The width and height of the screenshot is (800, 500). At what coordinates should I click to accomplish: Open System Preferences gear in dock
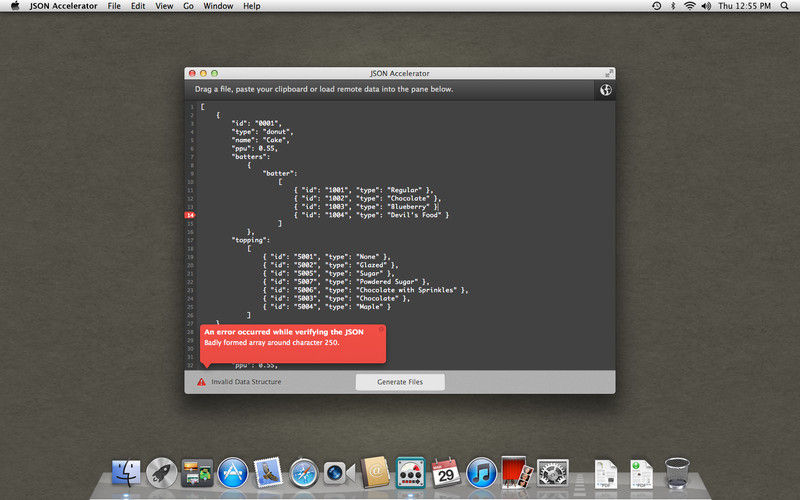(553, 472)
